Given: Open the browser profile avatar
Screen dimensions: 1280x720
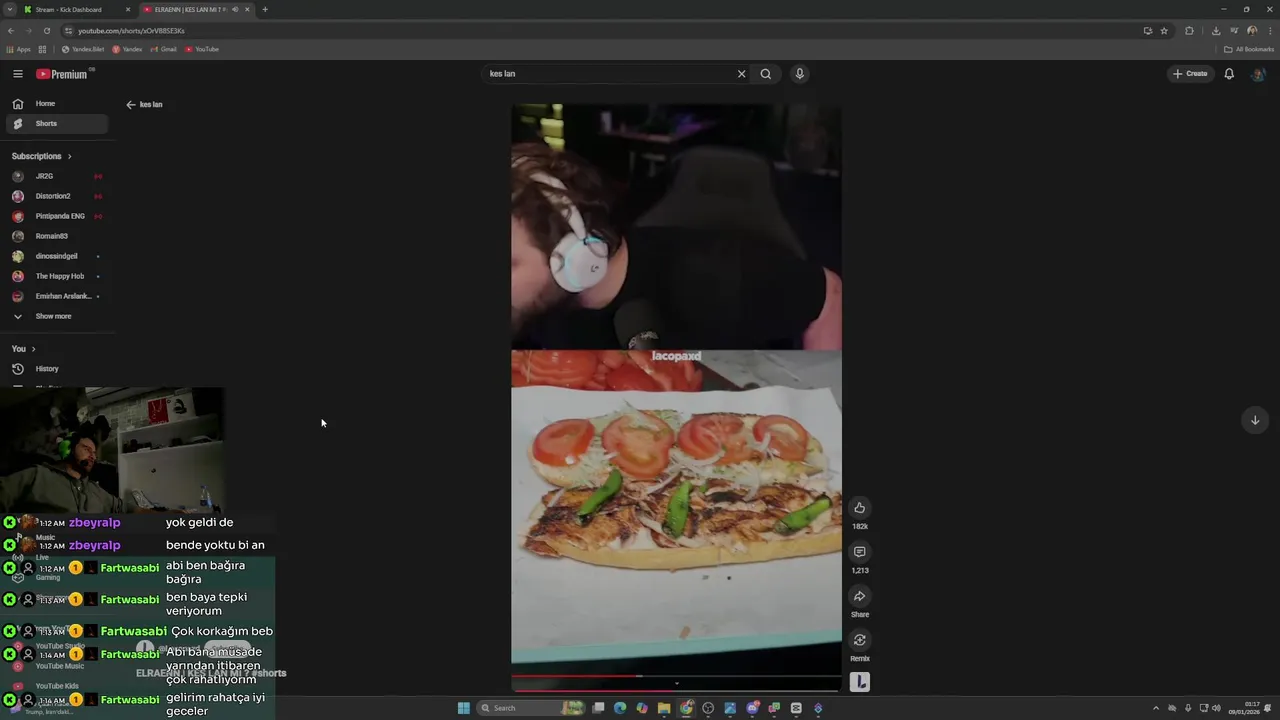Looking at the screenshot, I should pos(1252,31).
